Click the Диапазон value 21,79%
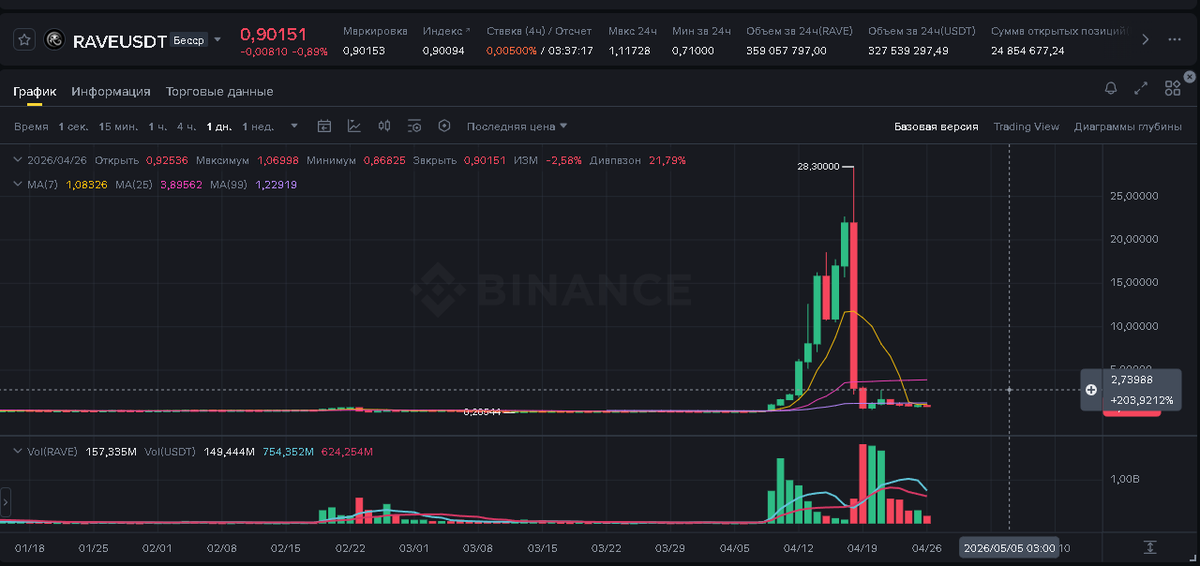This screenshot has height=566, width=1200. [667, 160]
